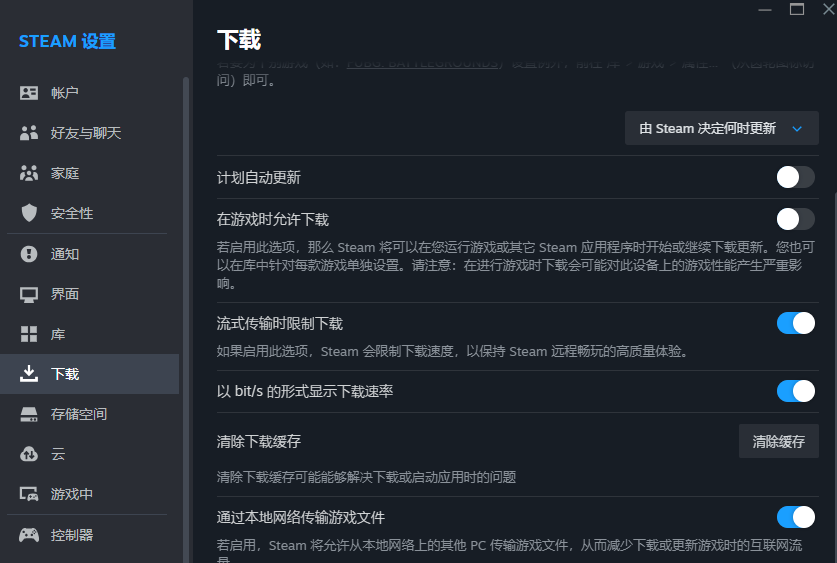Screen dimensions: 837x563
Task: Click the 下载 download arrow icon
Action: [x=29, y=374]
